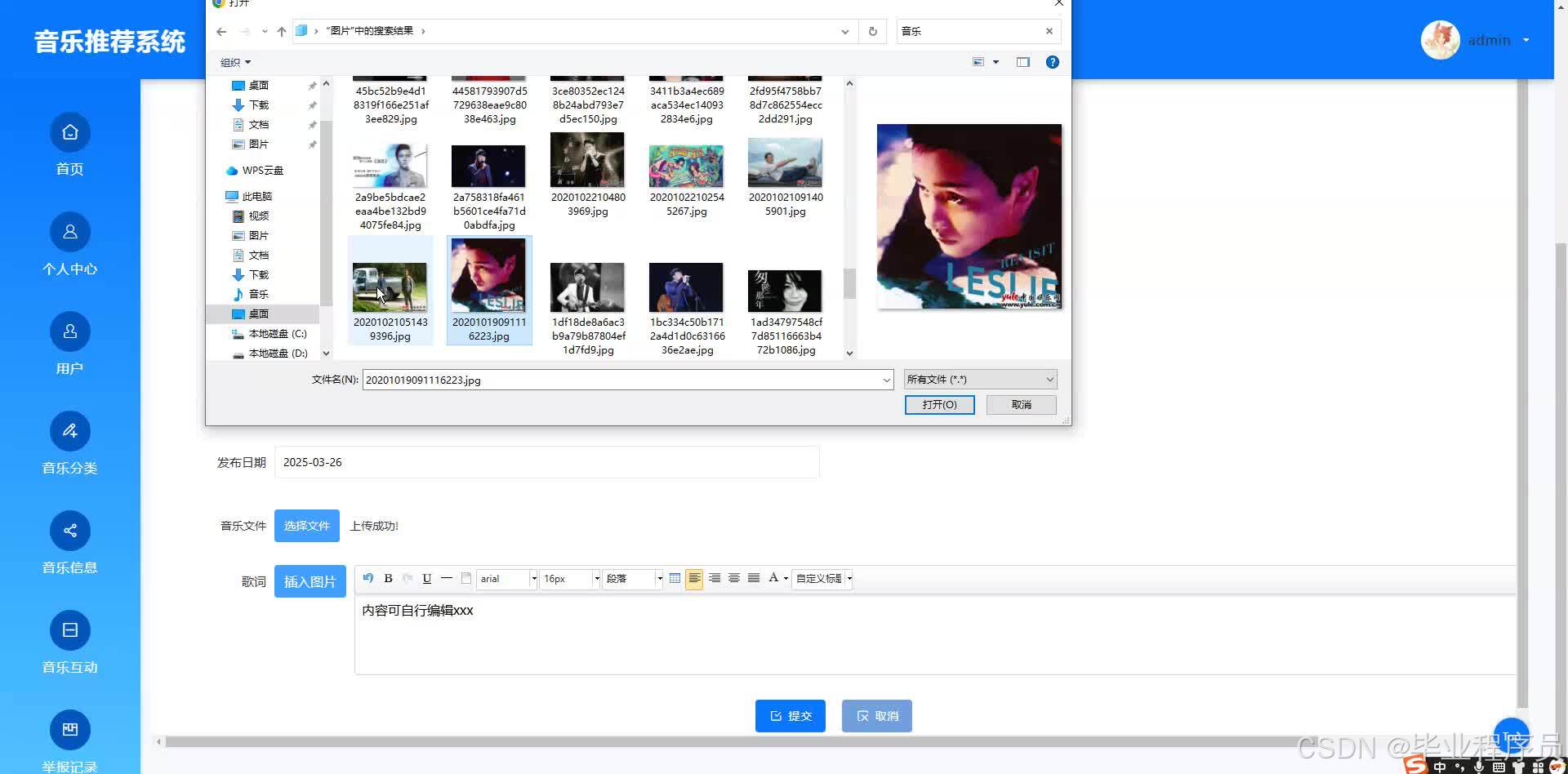Select WPS云盘 in navigation tree

262,171
